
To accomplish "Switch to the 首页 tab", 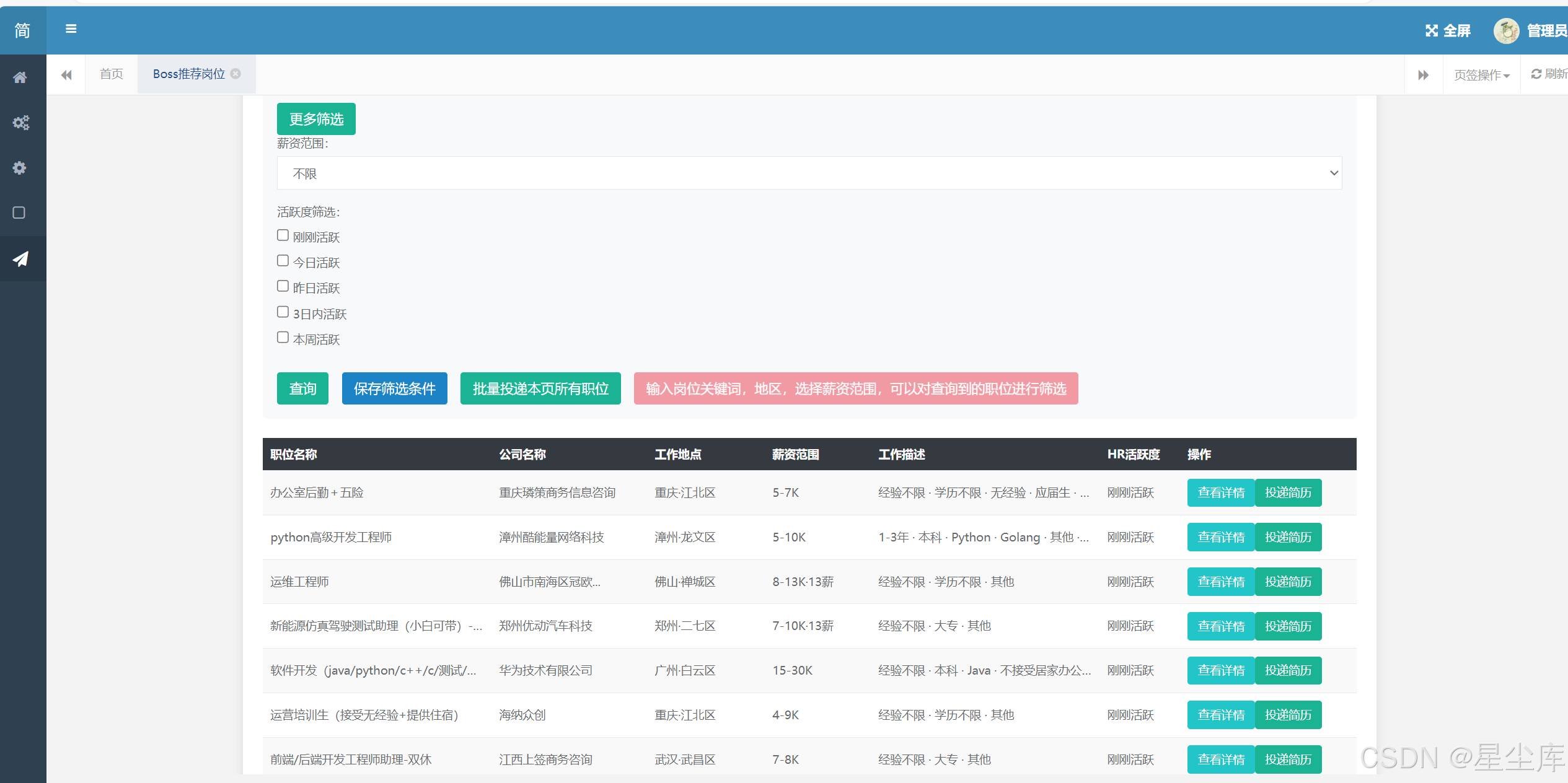I will (x=112, y=74).
